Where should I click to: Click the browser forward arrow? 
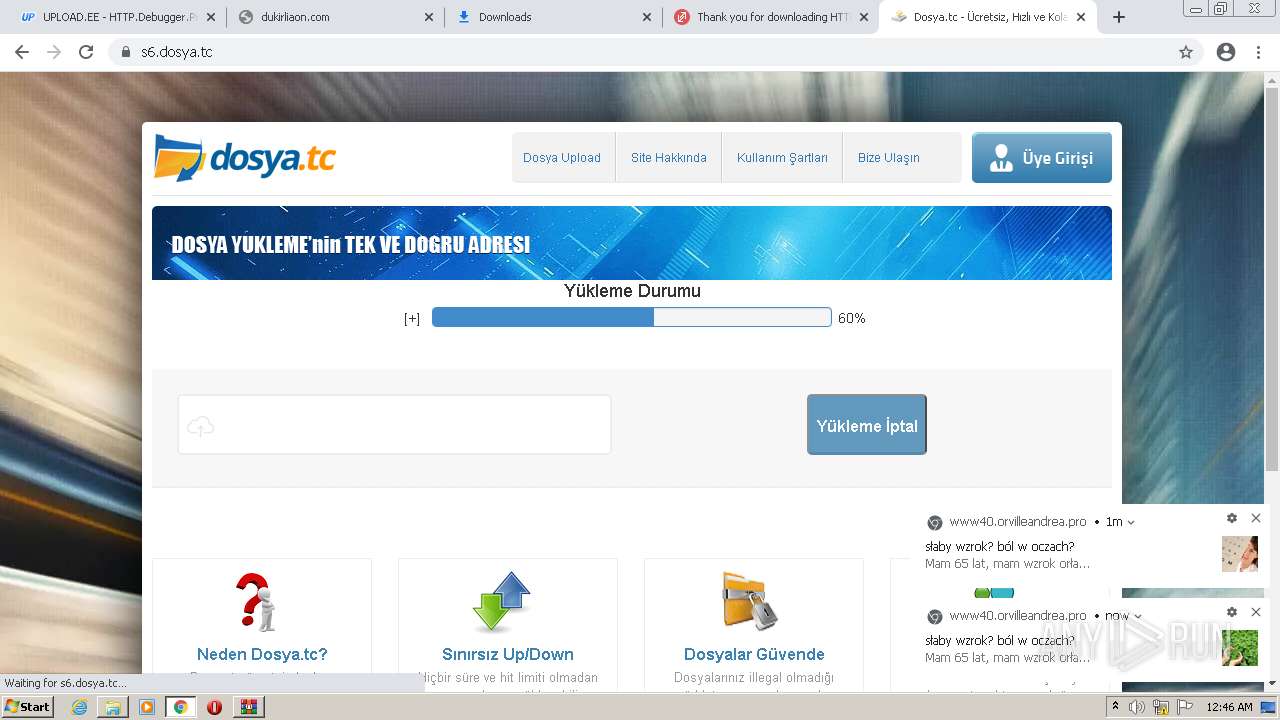pos(54,52)
